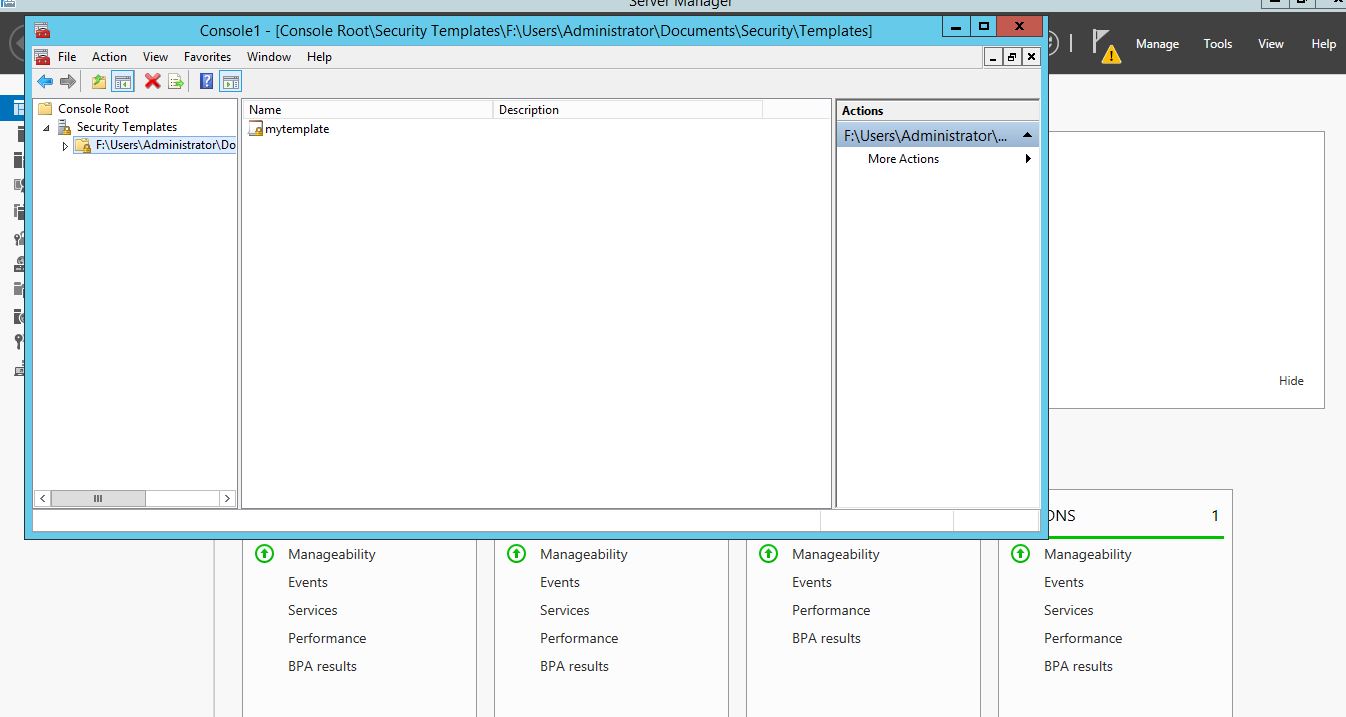Click the mytemplate file icon
The height and width of the screenshot is (717, 1346).
[x=256, y=129]
